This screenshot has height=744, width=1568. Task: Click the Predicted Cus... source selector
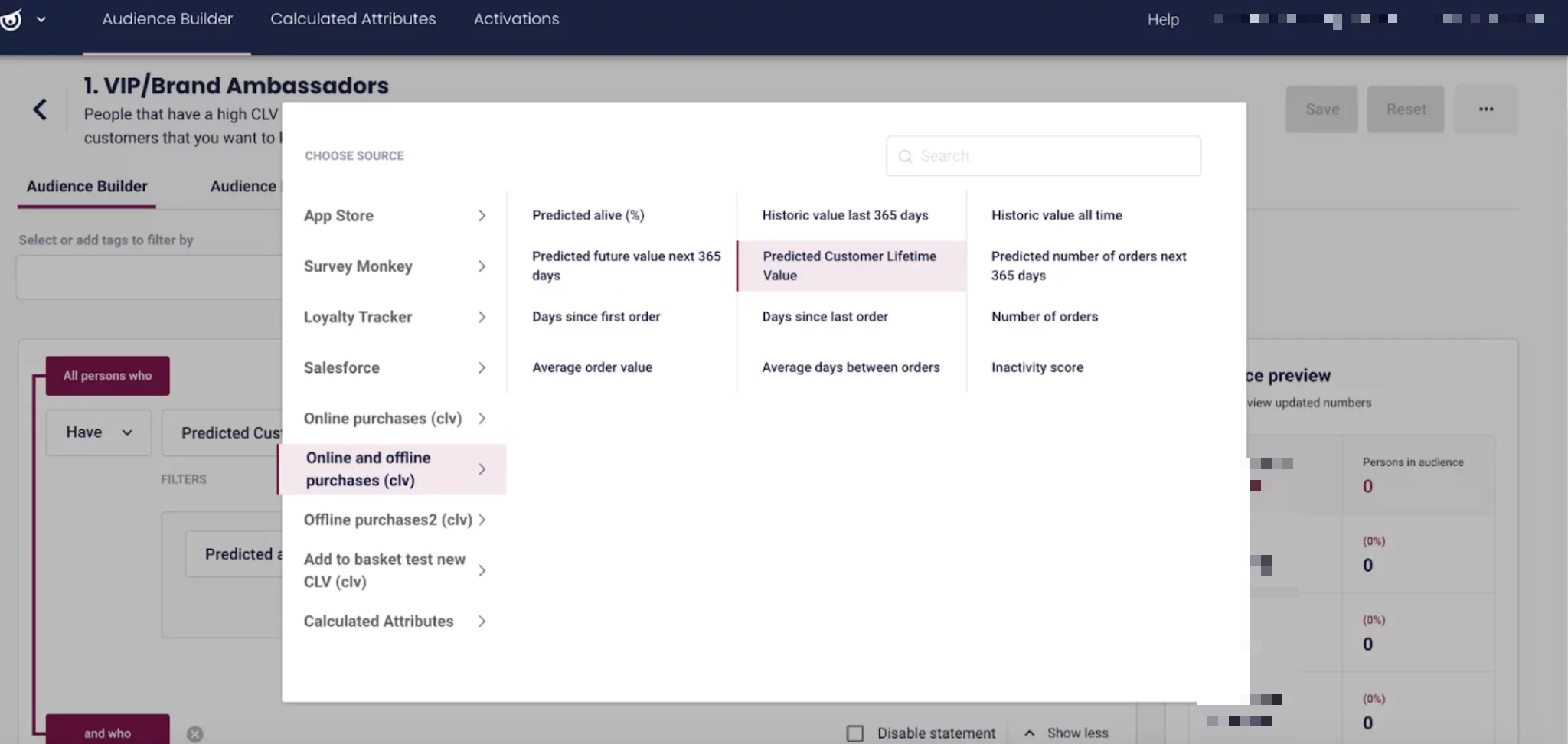point(222,433)
